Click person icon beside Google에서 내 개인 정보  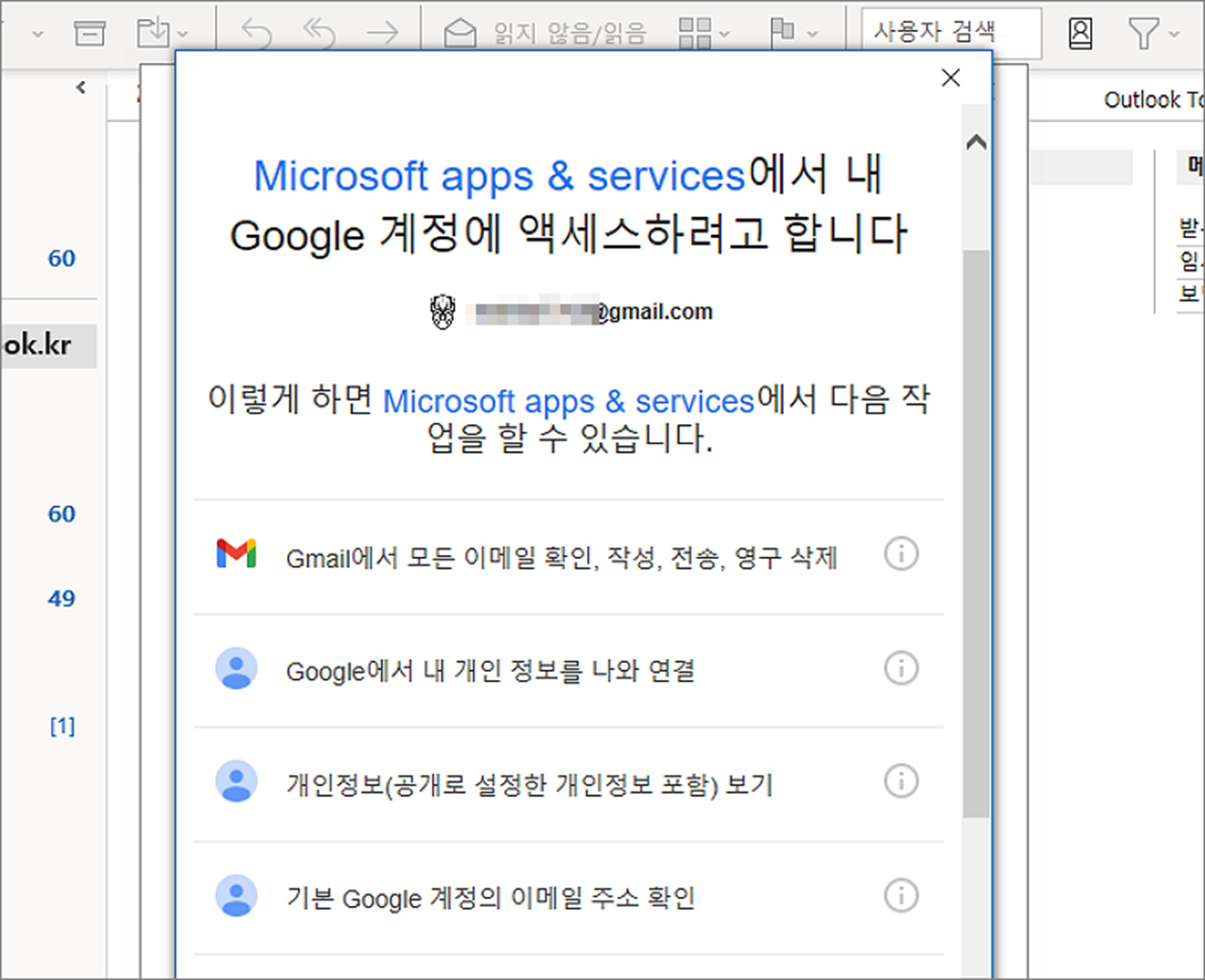tap(236, 669)
